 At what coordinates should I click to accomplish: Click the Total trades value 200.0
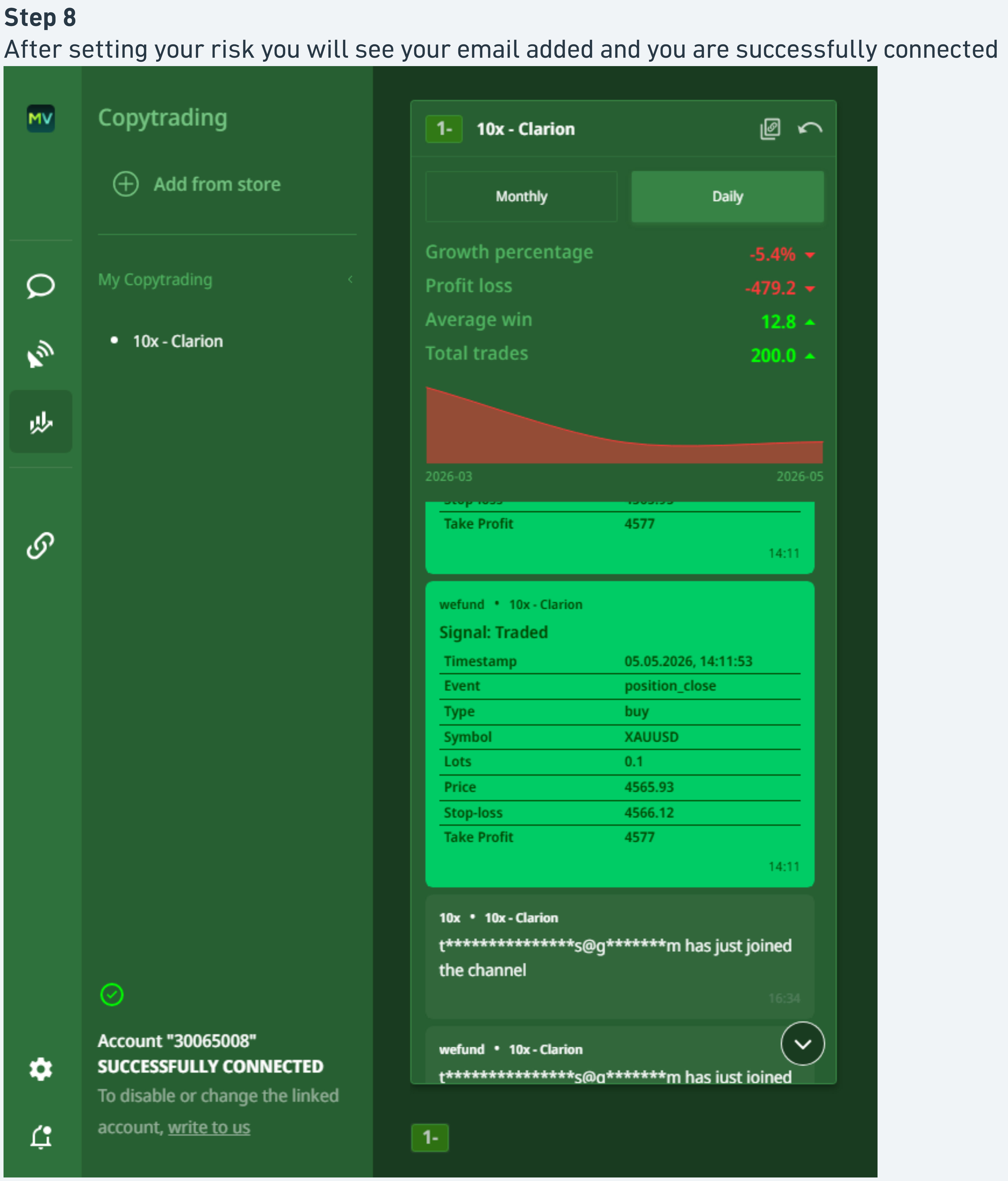click(x=773, y=355)
